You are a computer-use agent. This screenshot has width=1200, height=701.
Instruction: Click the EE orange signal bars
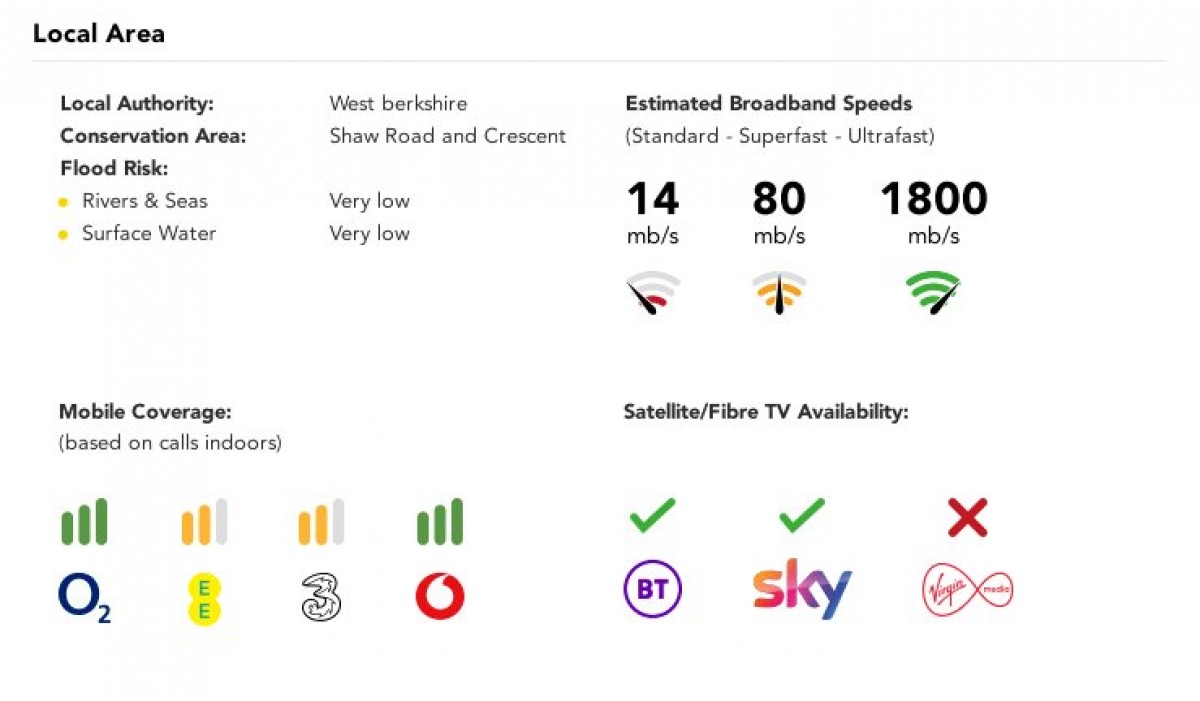tap(203, 522)
